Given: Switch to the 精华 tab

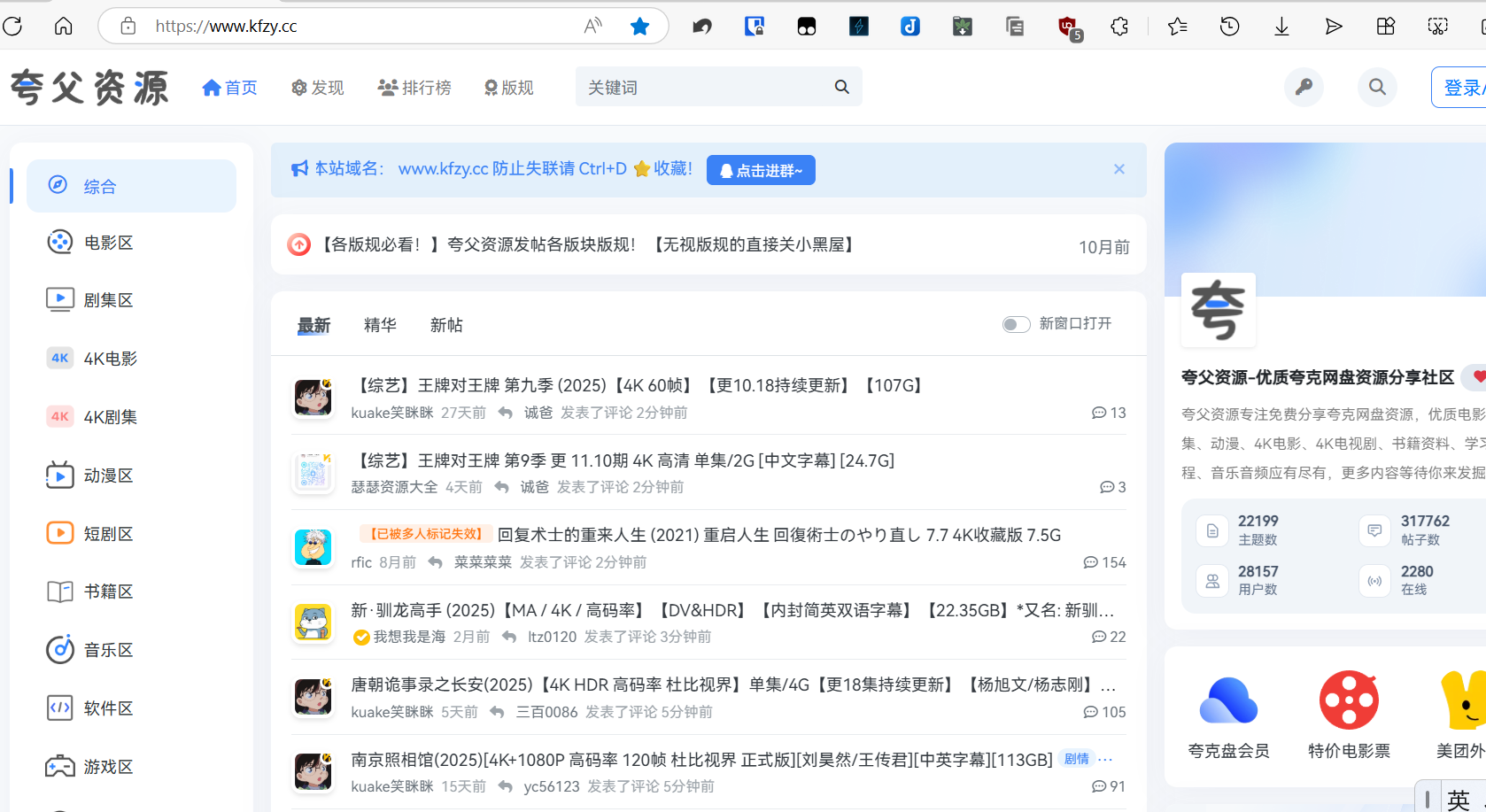Looking at the screenshot, I should (x=380, y=325).
